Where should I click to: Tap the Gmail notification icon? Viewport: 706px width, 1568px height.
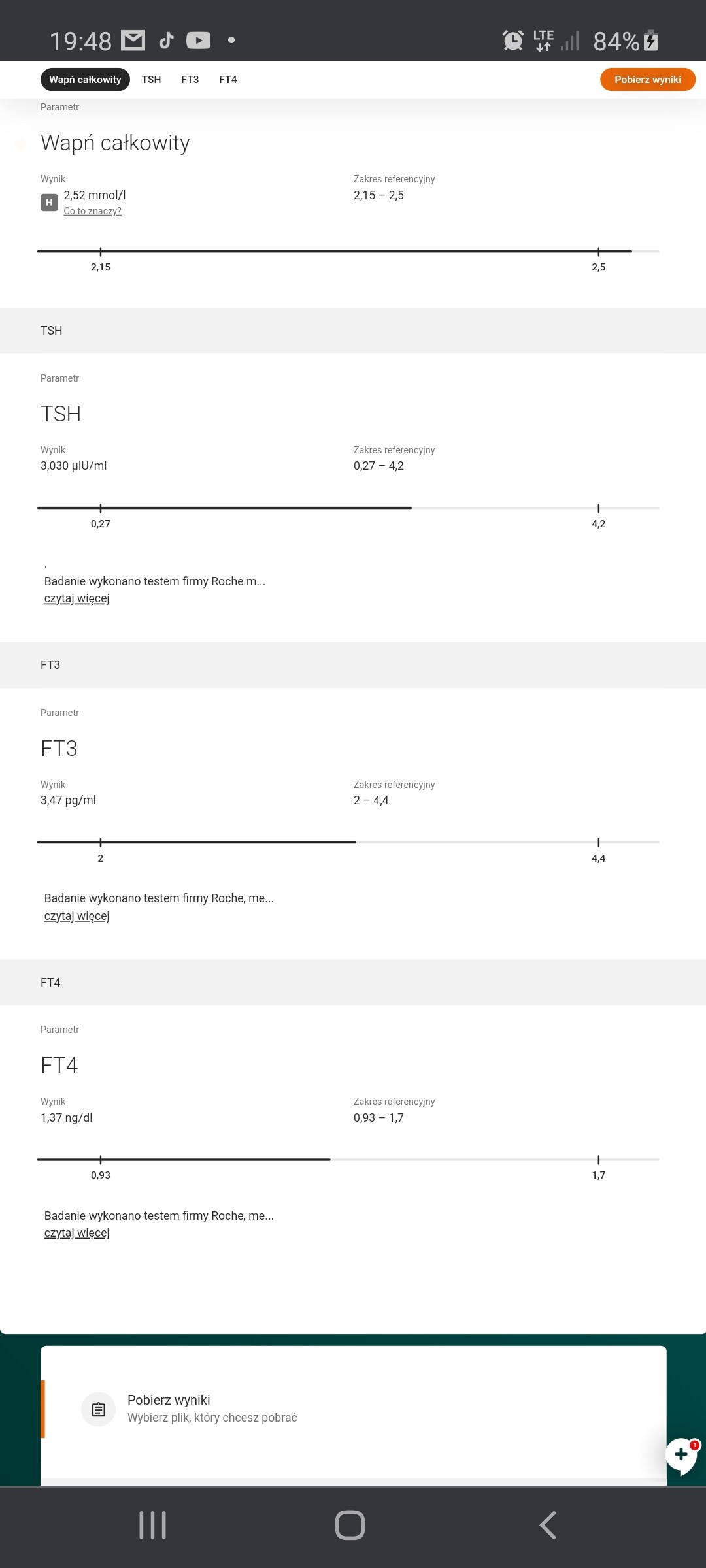133,41
